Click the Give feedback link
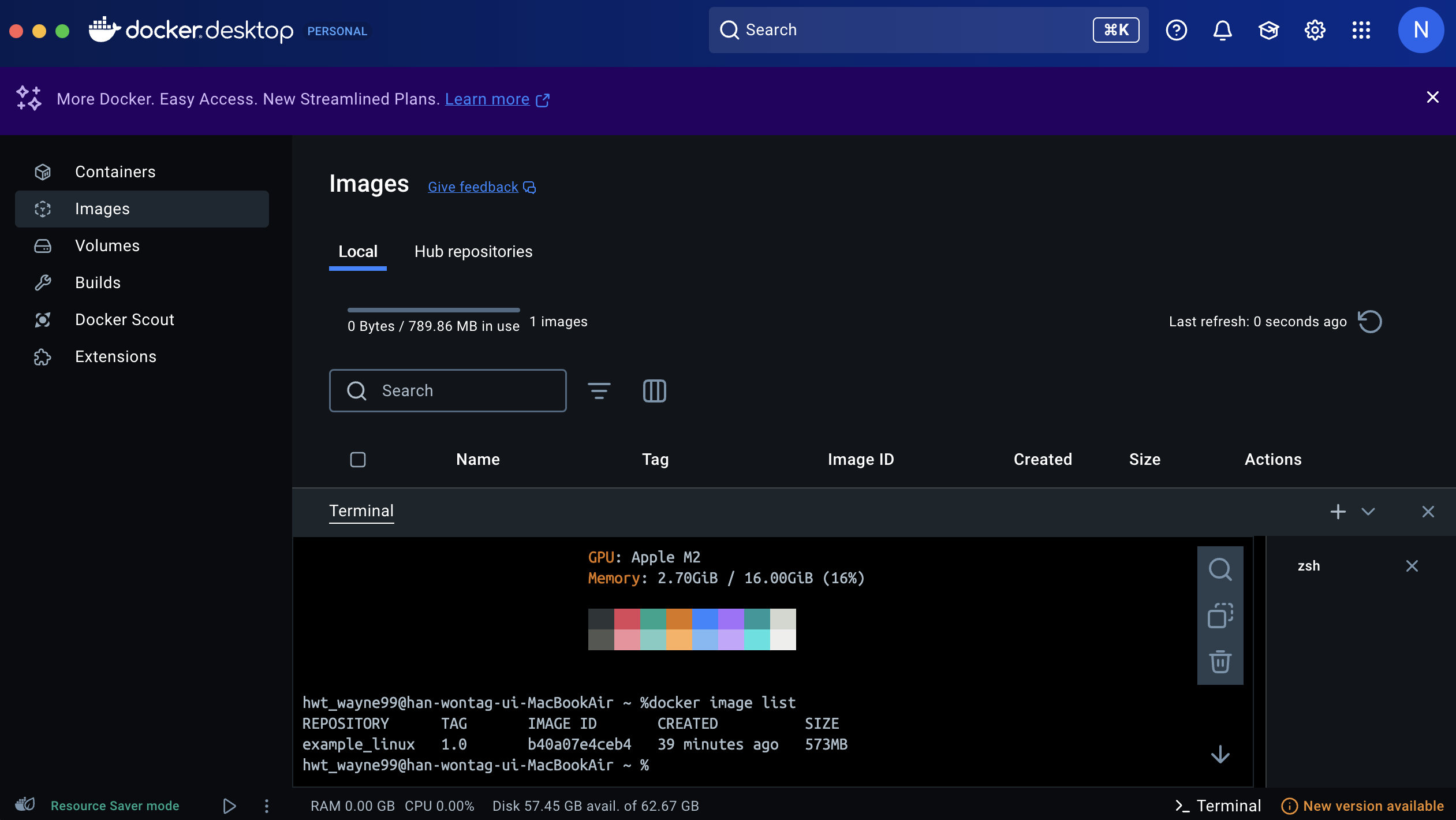 (x=473, y=187)
